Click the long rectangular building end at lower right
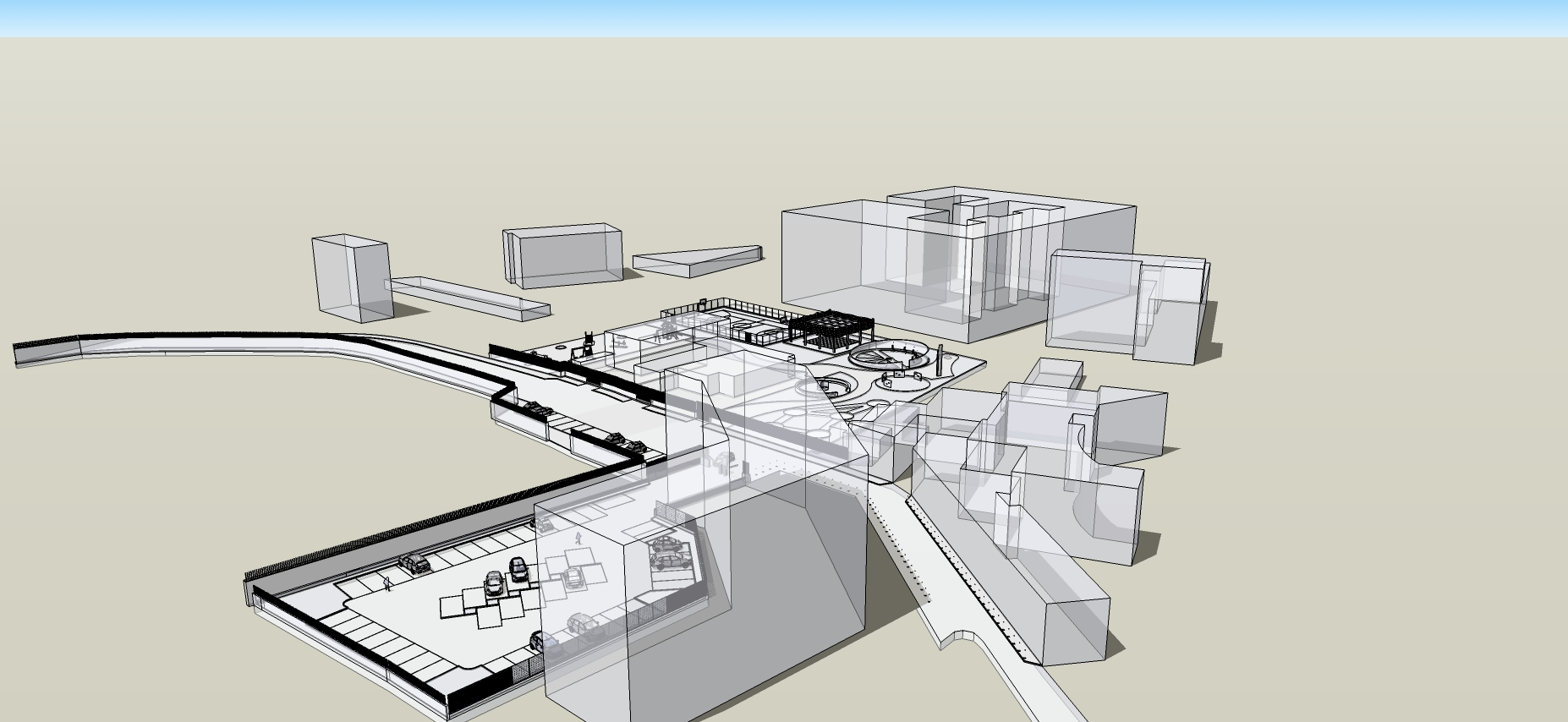The width and height of the screenshot is (1568, 722). [x=1074, y=630]
